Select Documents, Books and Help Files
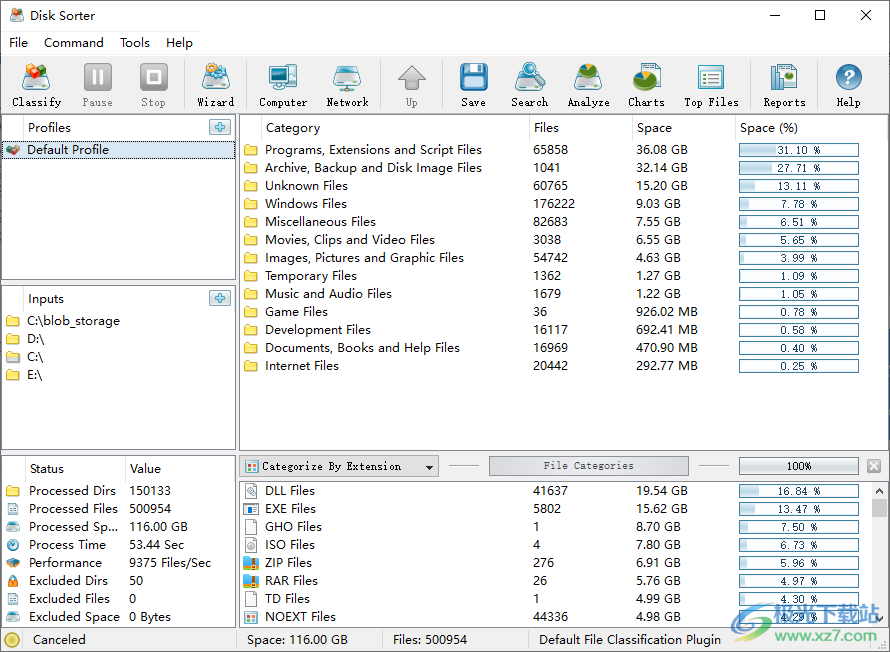 point(362,348)
